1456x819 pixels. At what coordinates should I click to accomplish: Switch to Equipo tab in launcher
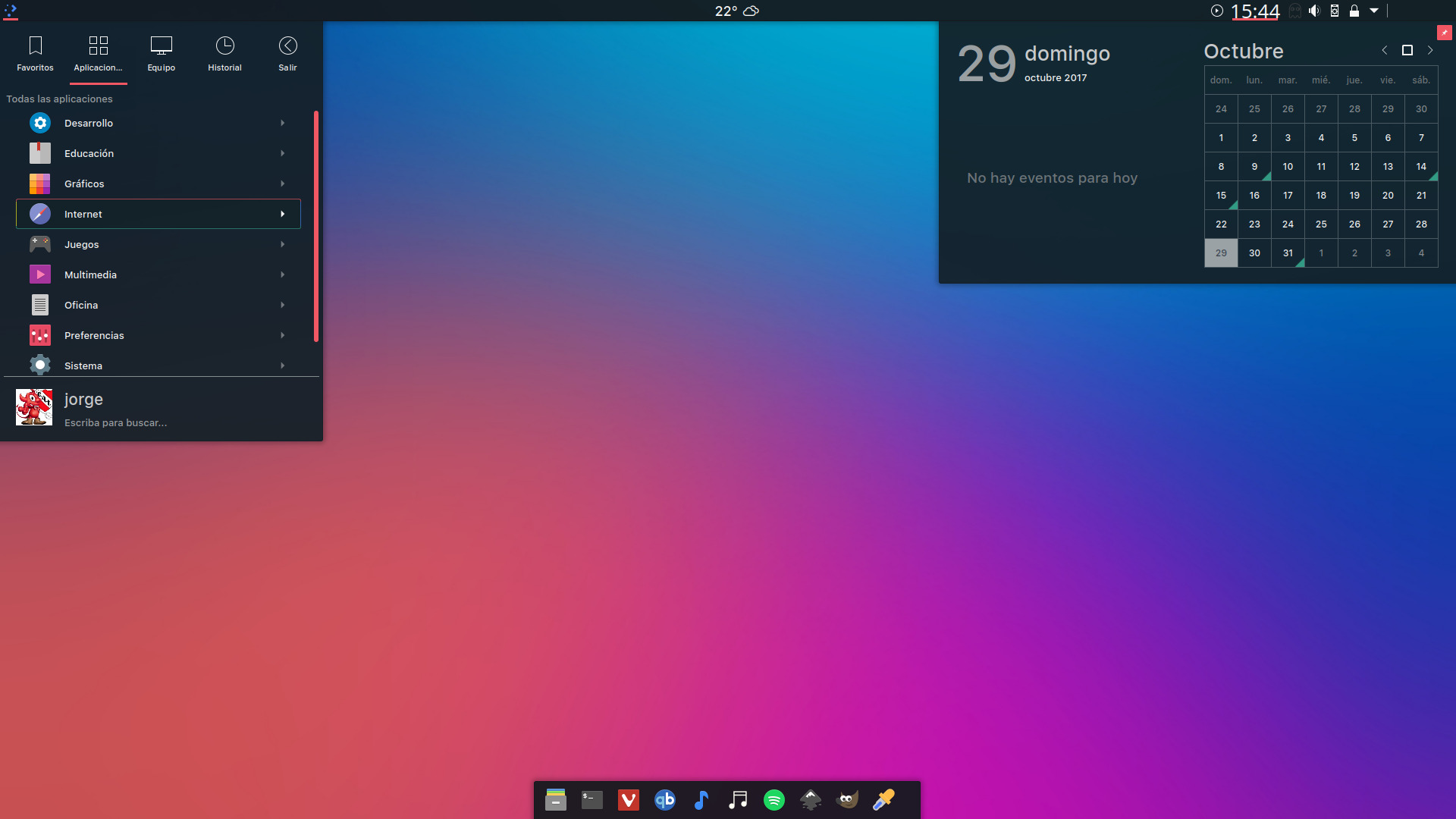pos(161,53)
